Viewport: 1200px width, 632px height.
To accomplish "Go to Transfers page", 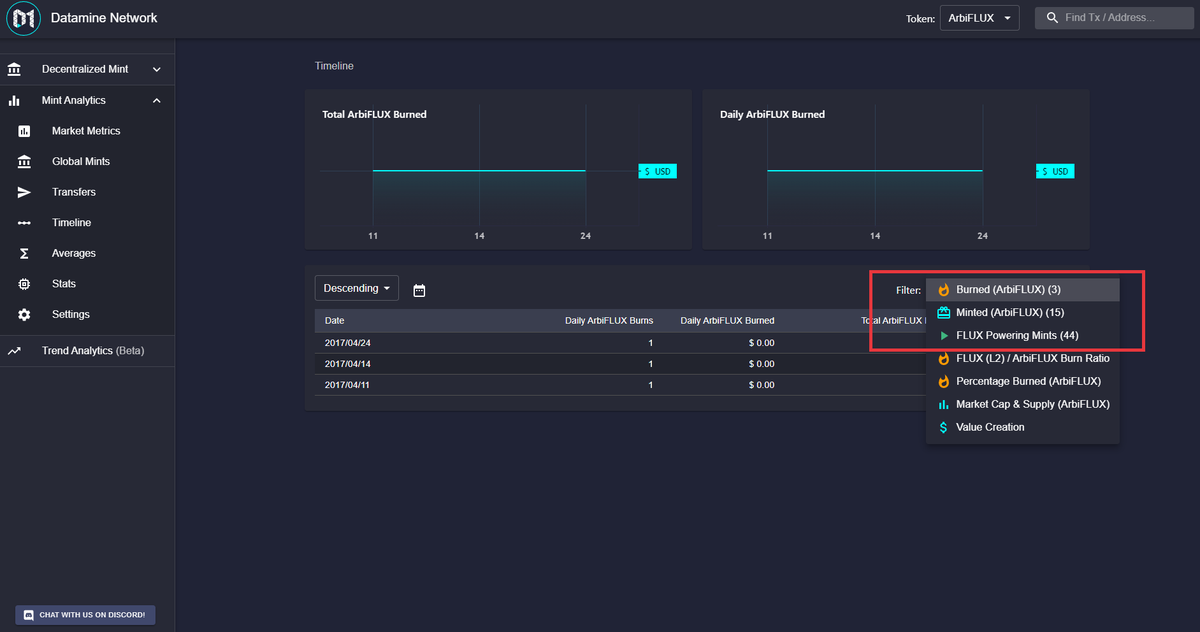I will 87,192.
